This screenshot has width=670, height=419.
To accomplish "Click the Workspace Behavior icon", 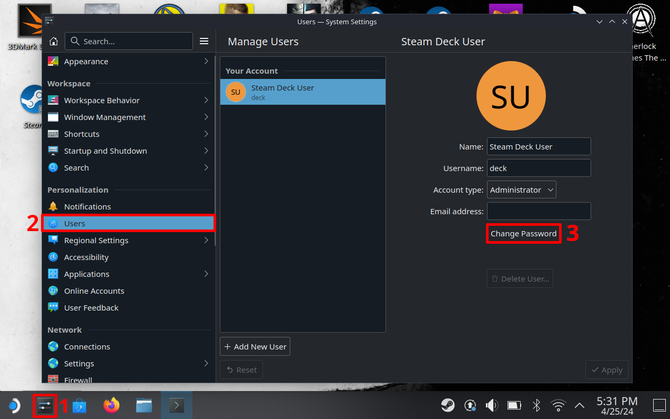I will click(53, 100).
